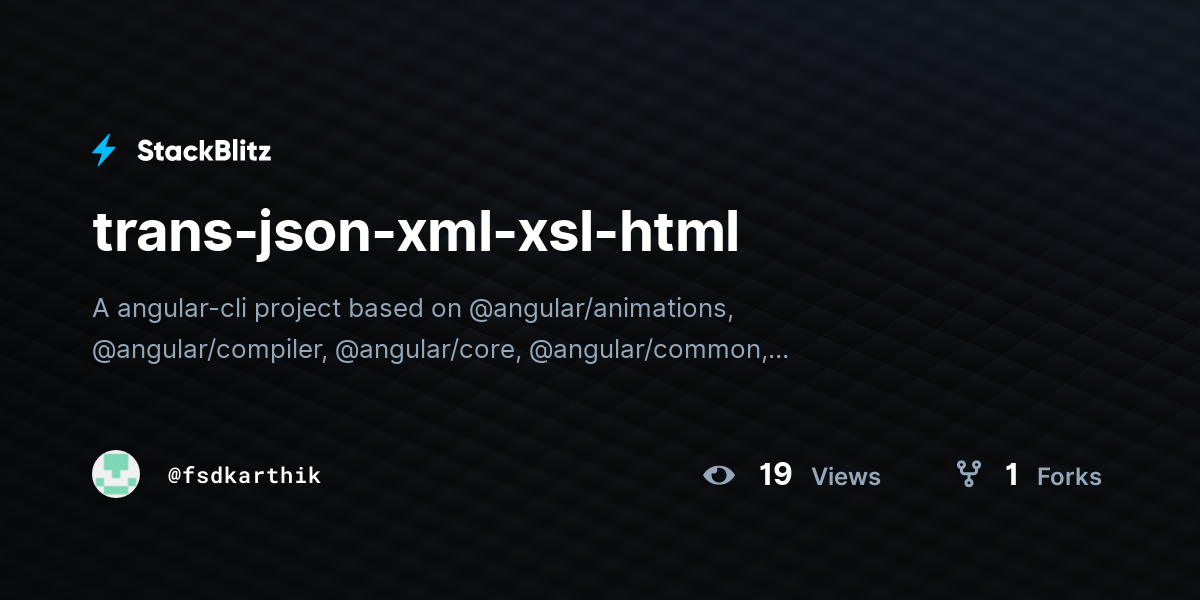Screen dimensions: 1200x600
Task: Click the eye views icon
Action: click(718, 474)
